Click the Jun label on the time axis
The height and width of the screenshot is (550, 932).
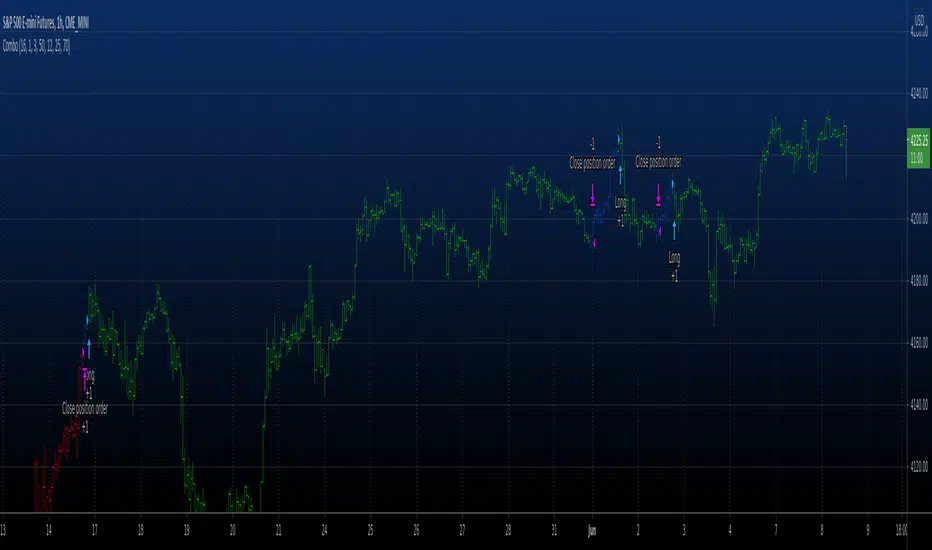pyautogui.click(x=591, y=531)
